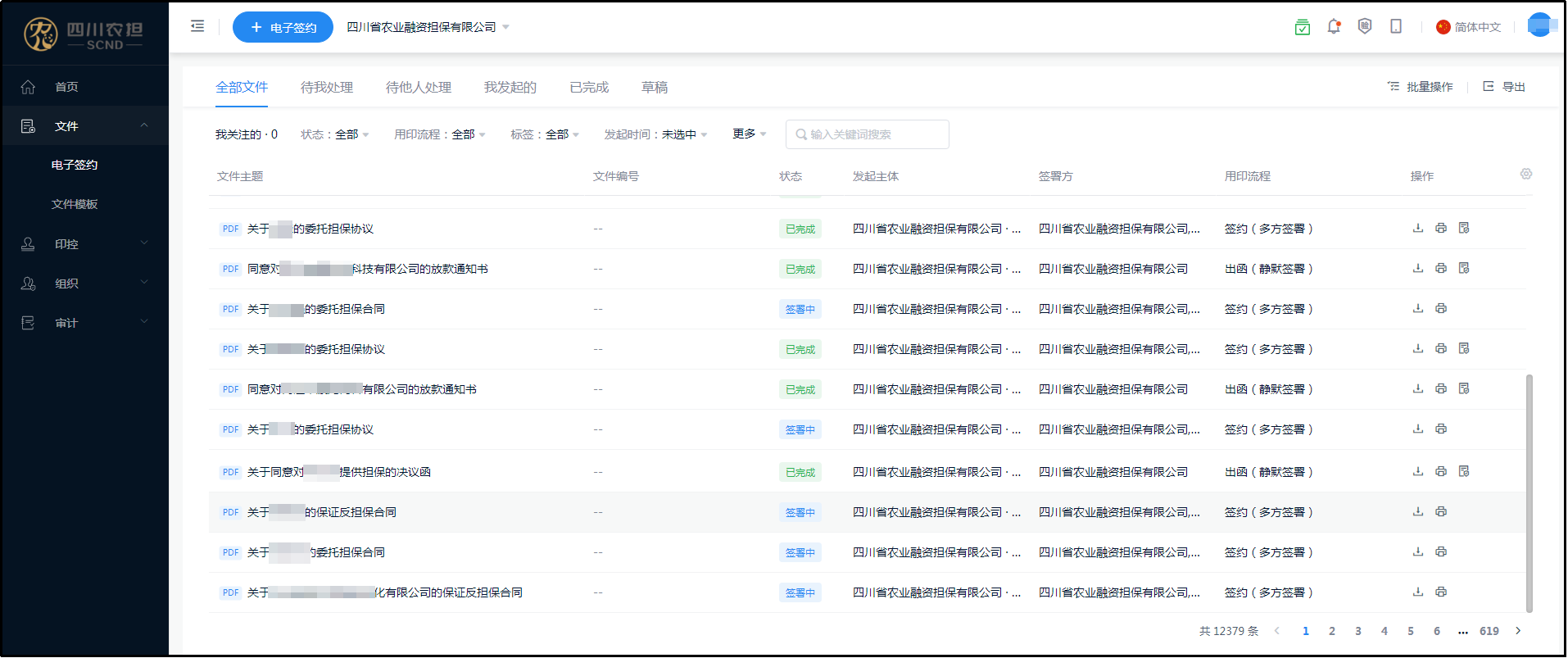Open the 发起时间 filter dropdown
Viewport: 1568px width, 658px height.
pyautogui.click(x=656, y=134)
